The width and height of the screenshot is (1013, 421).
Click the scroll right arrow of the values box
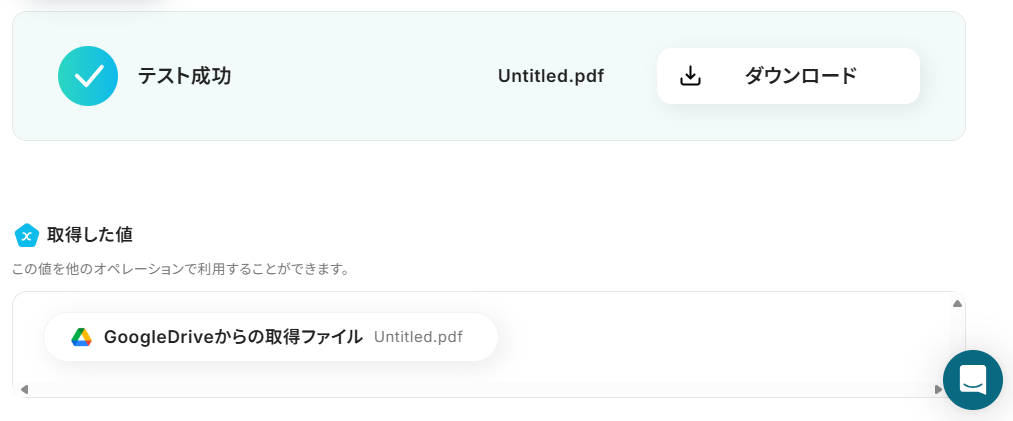click(x=938, y=389)
